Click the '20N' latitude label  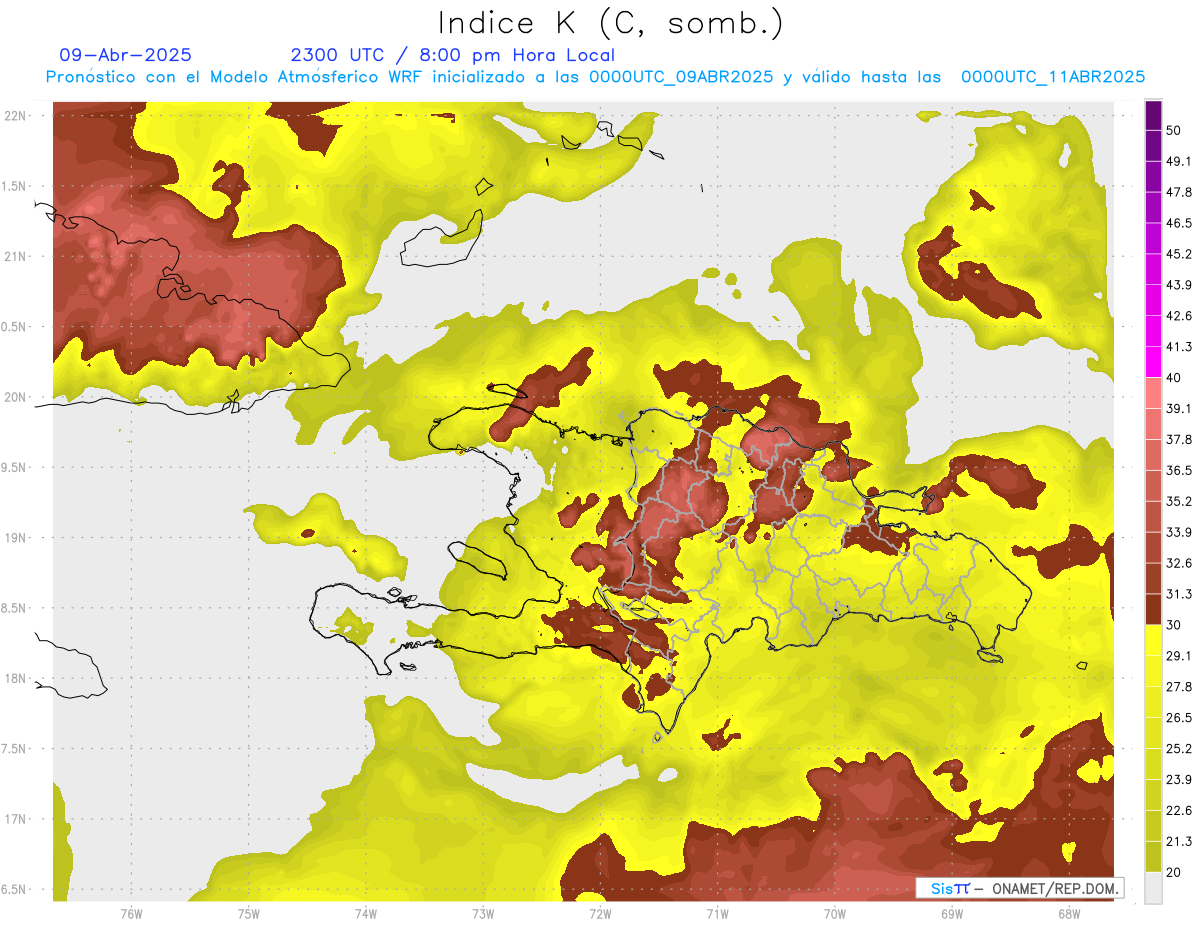pos(15,397)
